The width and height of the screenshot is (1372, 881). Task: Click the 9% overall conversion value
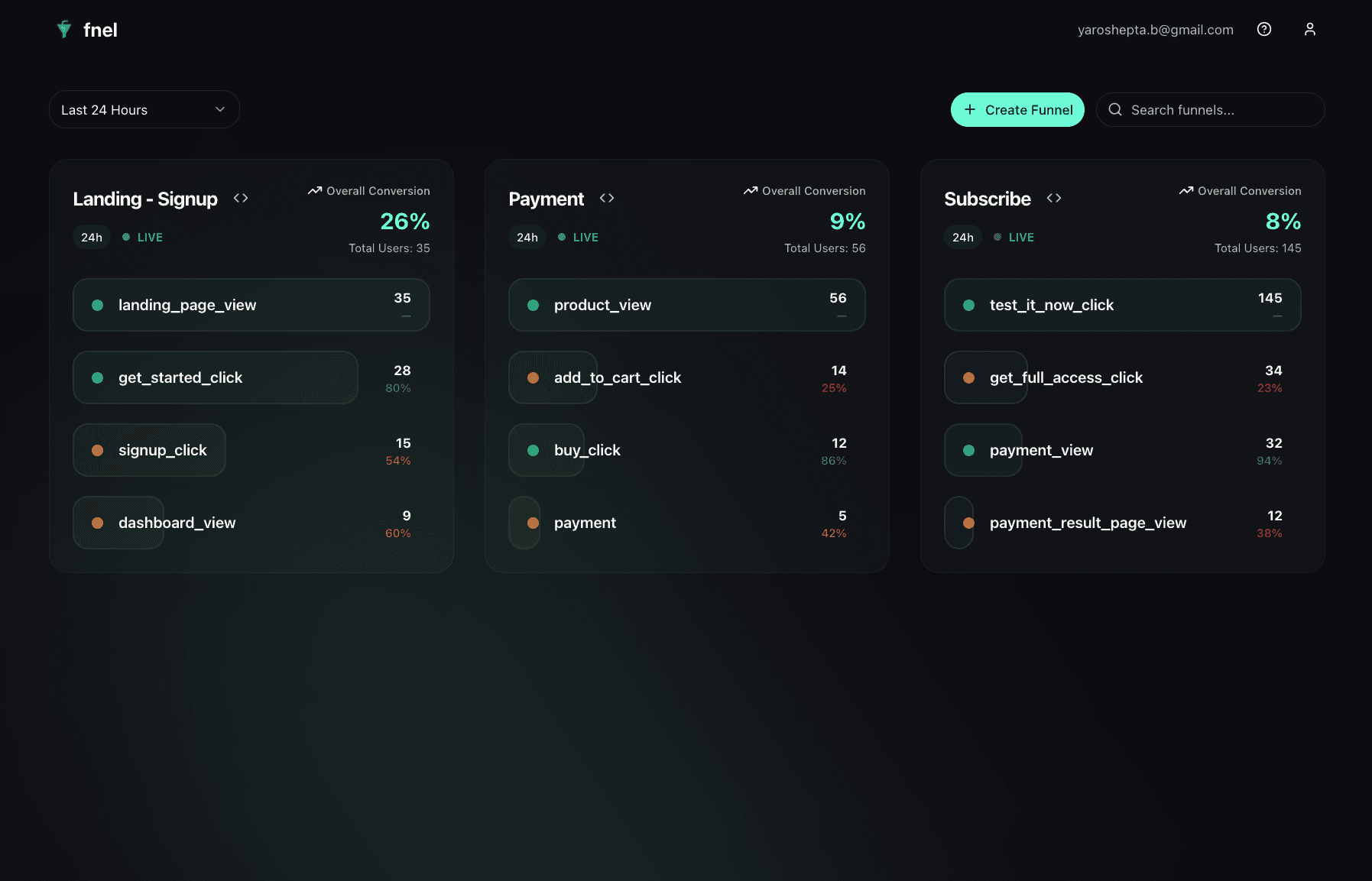pos(848,221)
